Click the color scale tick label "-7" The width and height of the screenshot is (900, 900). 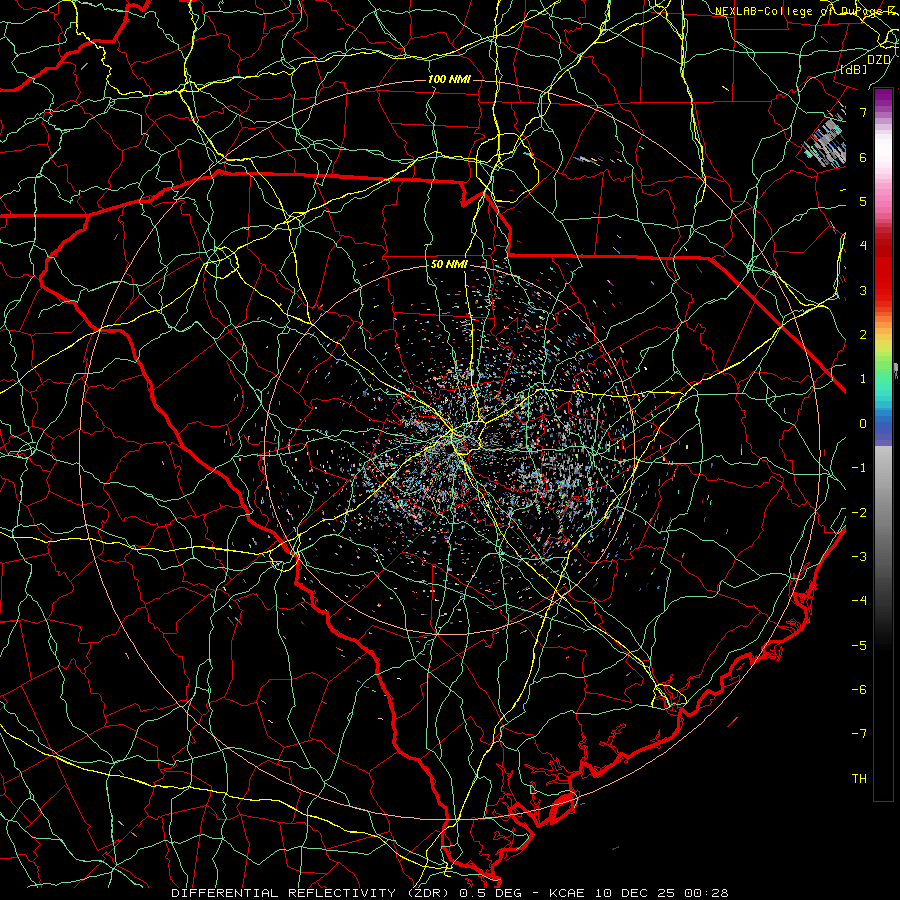point(859,734)
